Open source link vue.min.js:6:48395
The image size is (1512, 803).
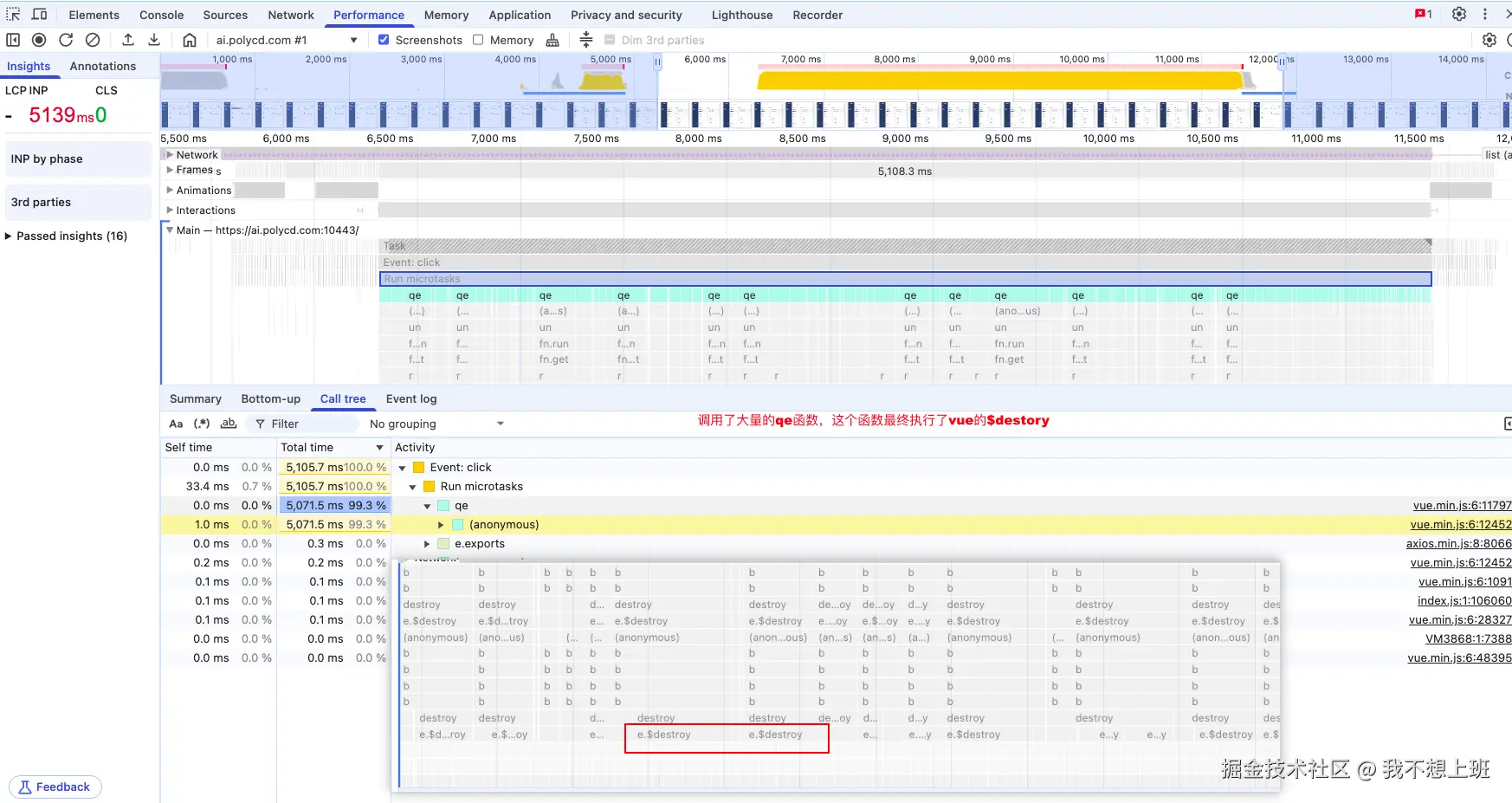click(x=1459, y=658)
